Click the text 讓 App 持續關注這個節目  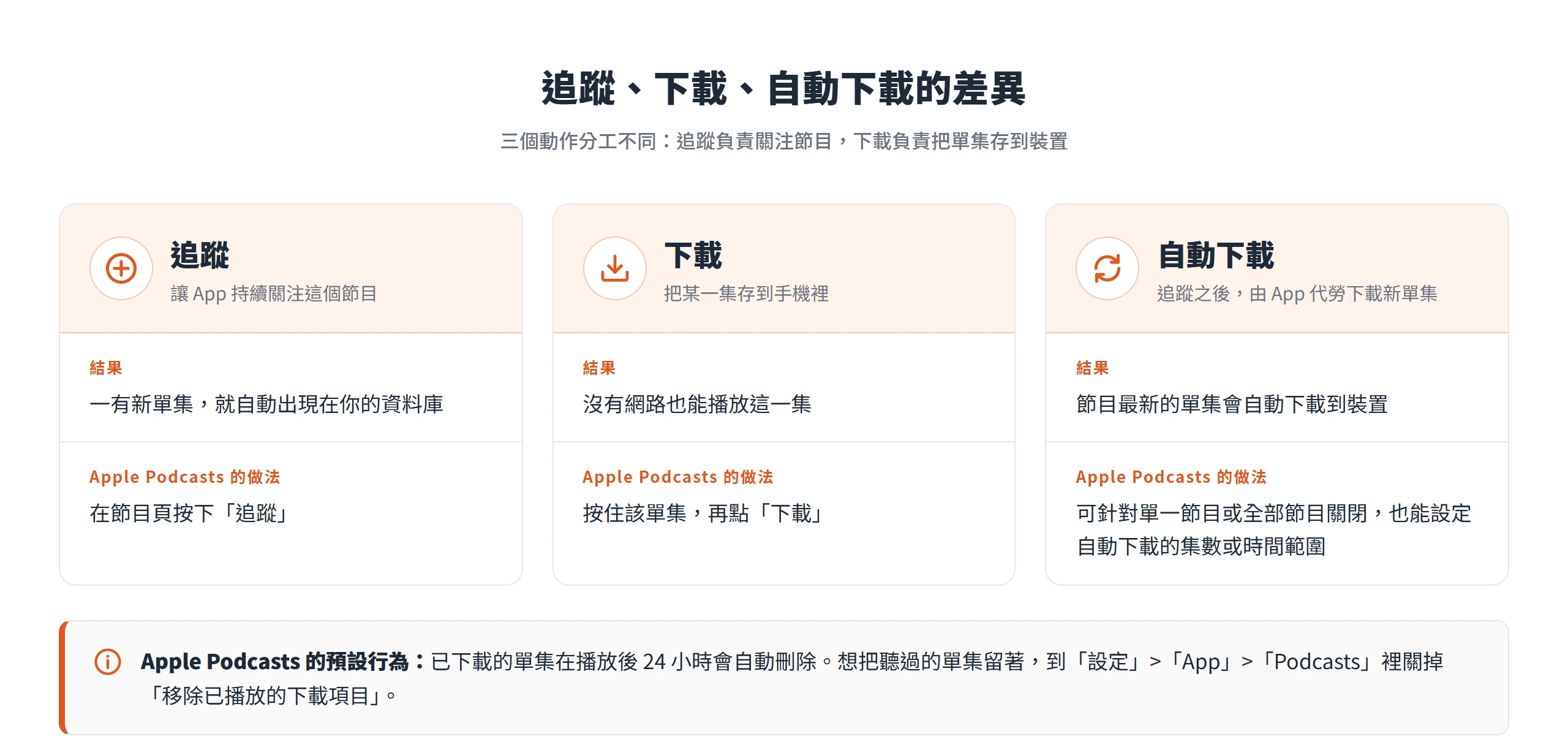(x=274, y=294)
